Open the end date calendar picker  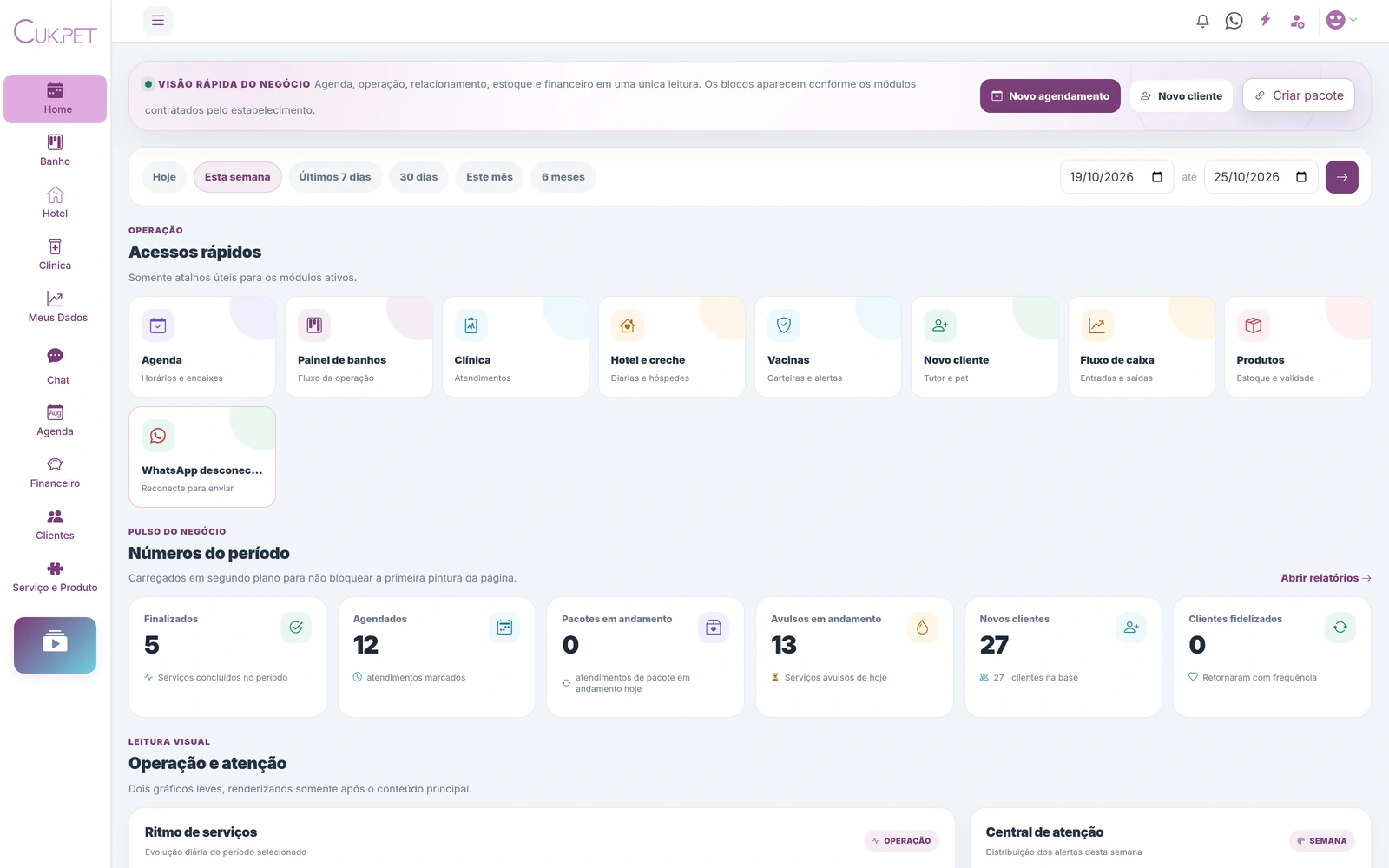coord(1300,177)
